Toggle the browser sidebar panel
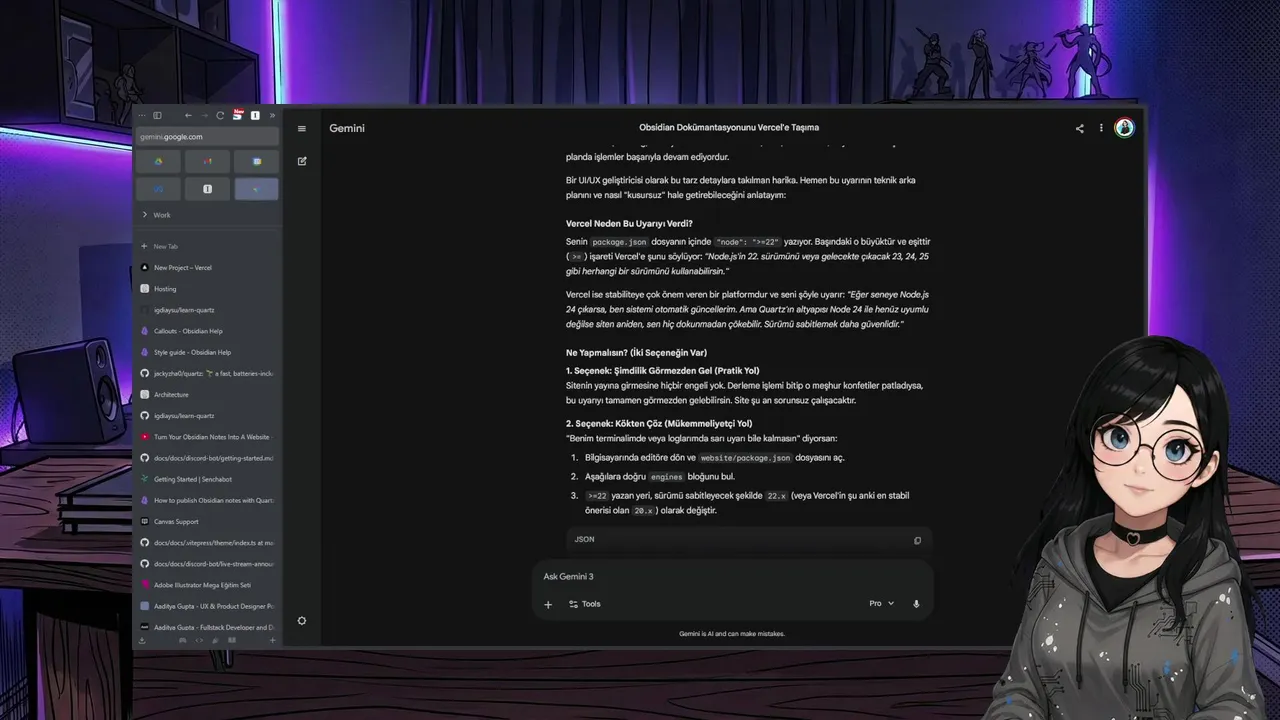 158,115
